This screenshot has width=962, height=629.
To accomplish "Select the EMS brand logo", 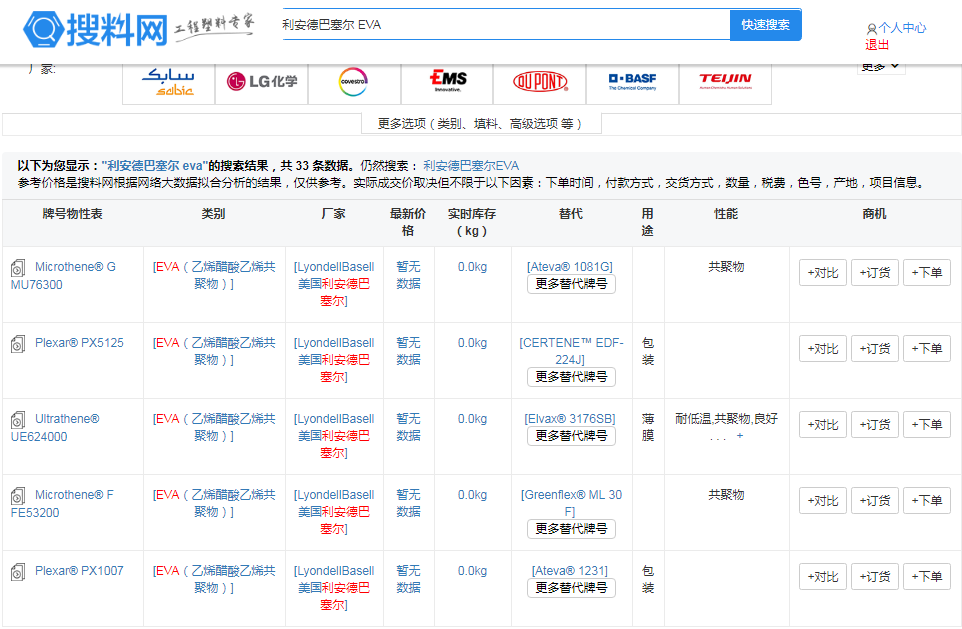I will (447, 81).
